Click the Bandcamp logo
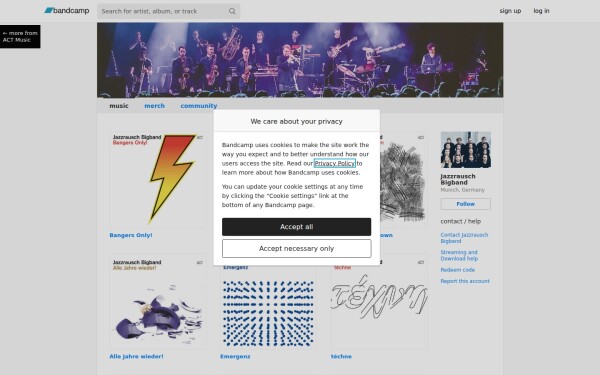The image size is (600, 375). pyautogui.click(x=67, y=11)
